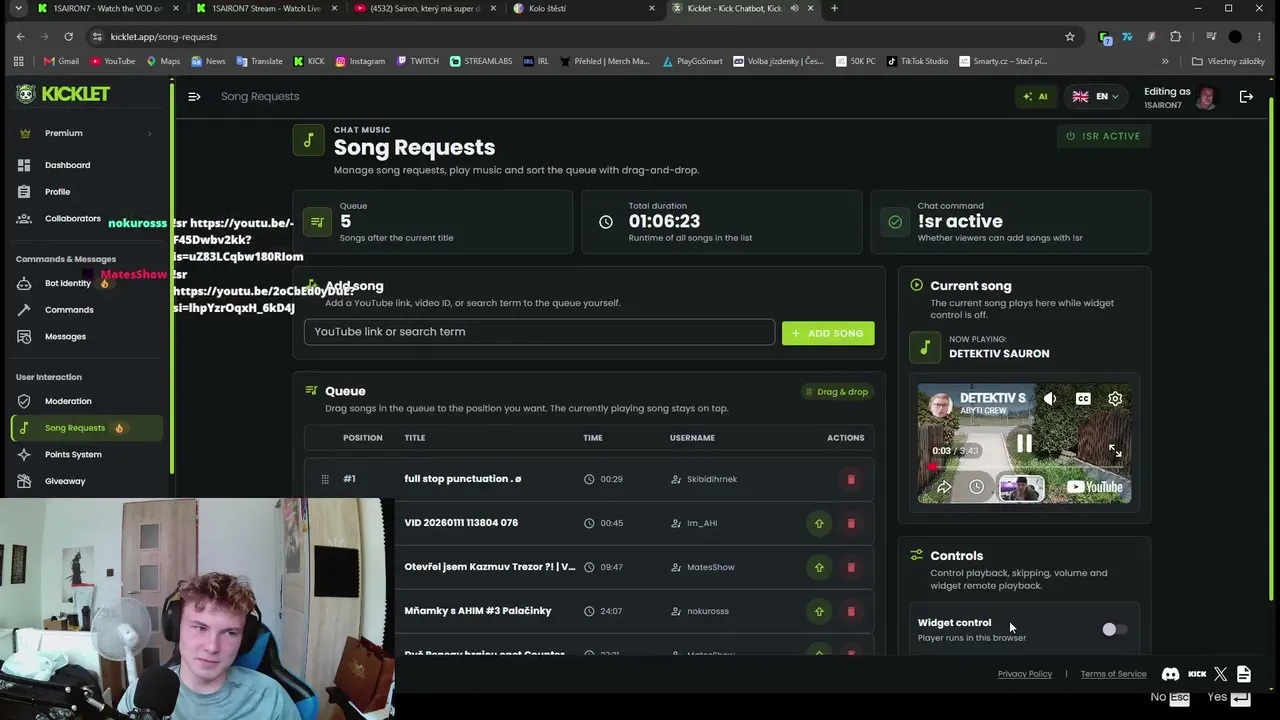The image size is (1280, 720).
Task: Expand the YouTube player to fullscreen
Action: (1115, 451)
